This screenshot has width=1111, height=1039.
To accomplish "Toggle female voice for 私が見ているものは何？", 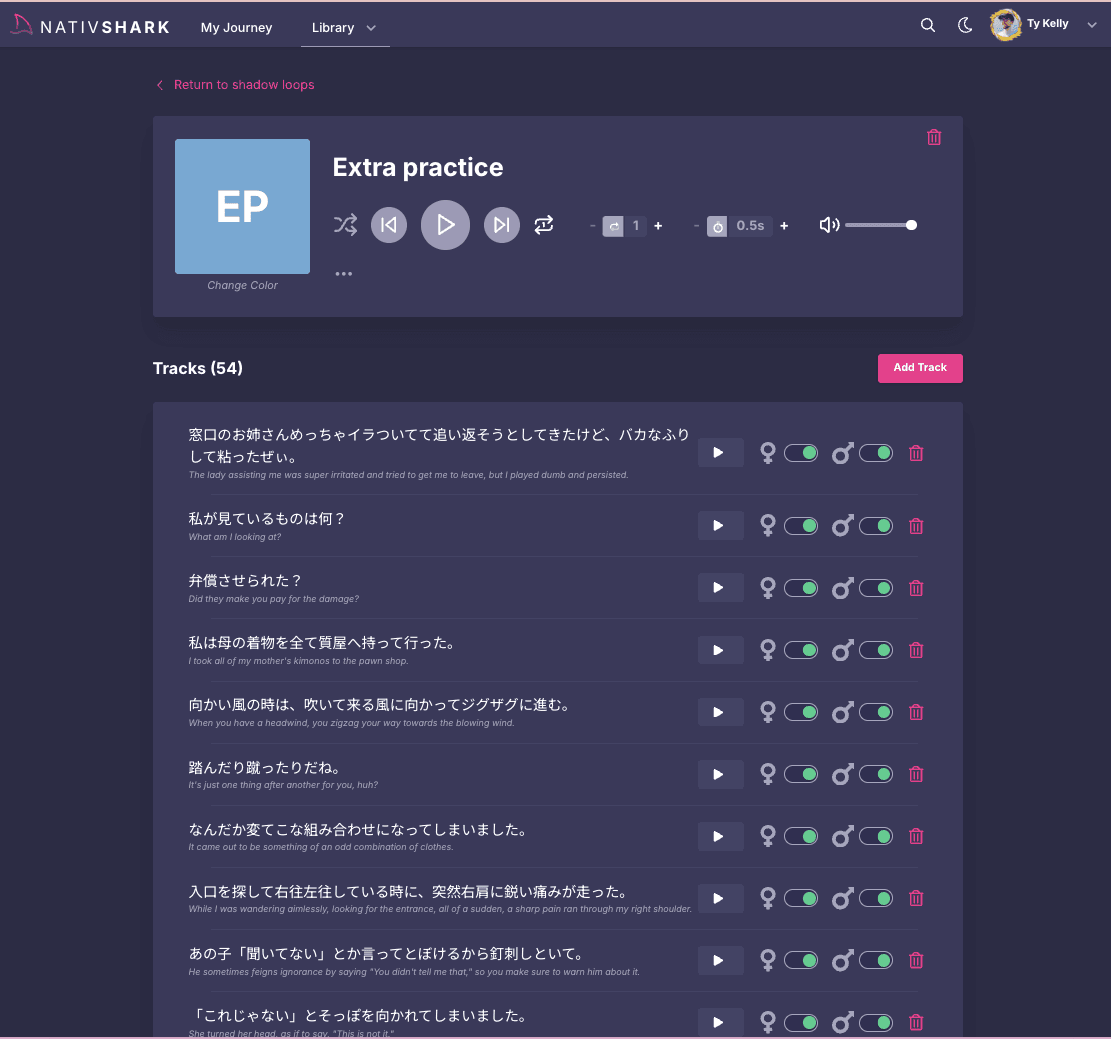I will tap(801, 526).
